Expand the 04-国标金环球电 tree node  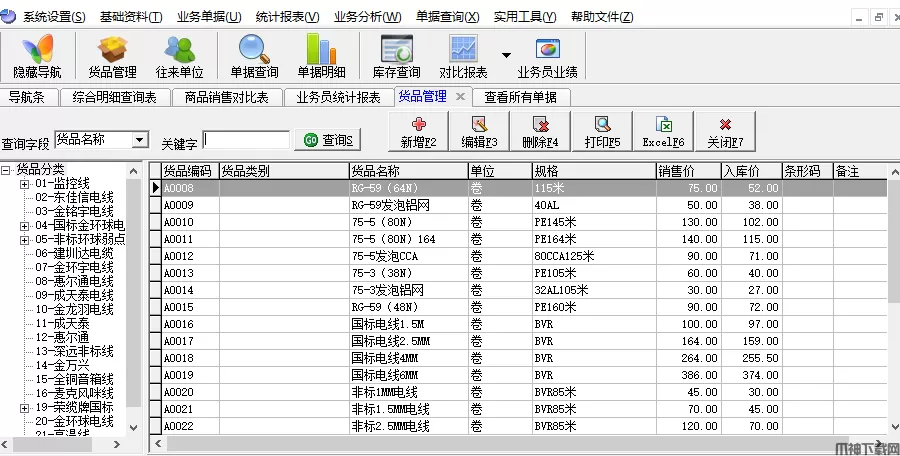[24, 226]
